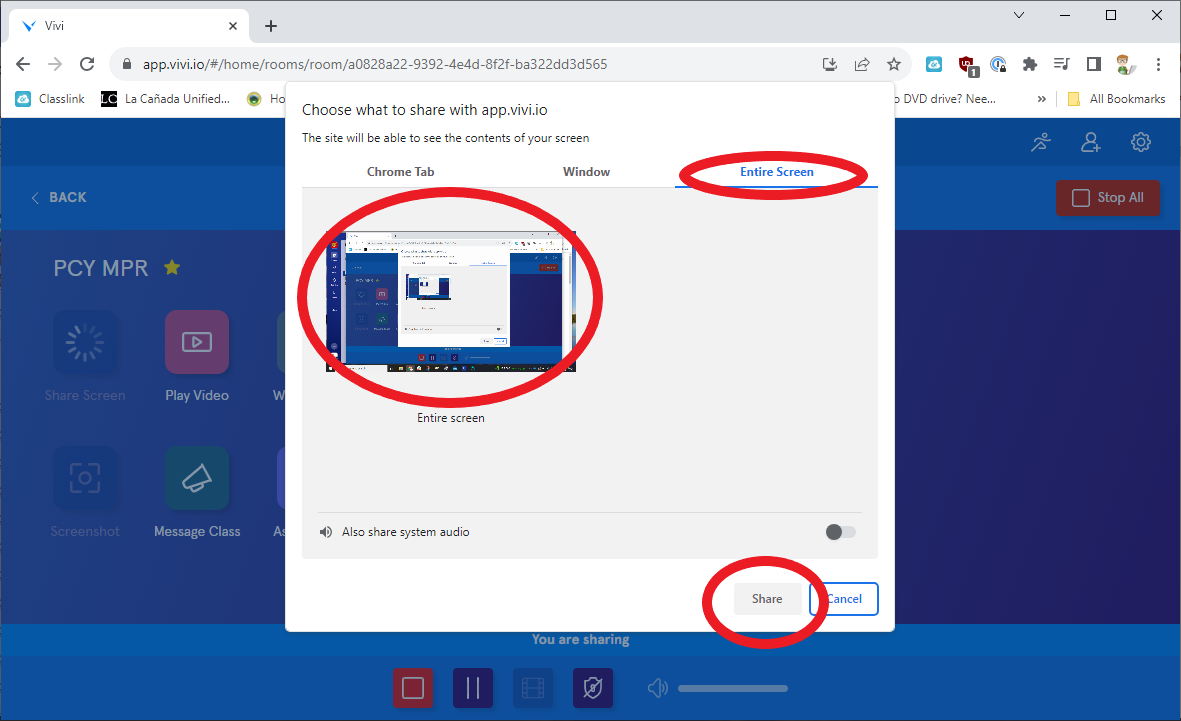The width and height of the screenshot is (1181, 721).
Task: Open the All Bookmarks folder
Action: [1117, 99]
